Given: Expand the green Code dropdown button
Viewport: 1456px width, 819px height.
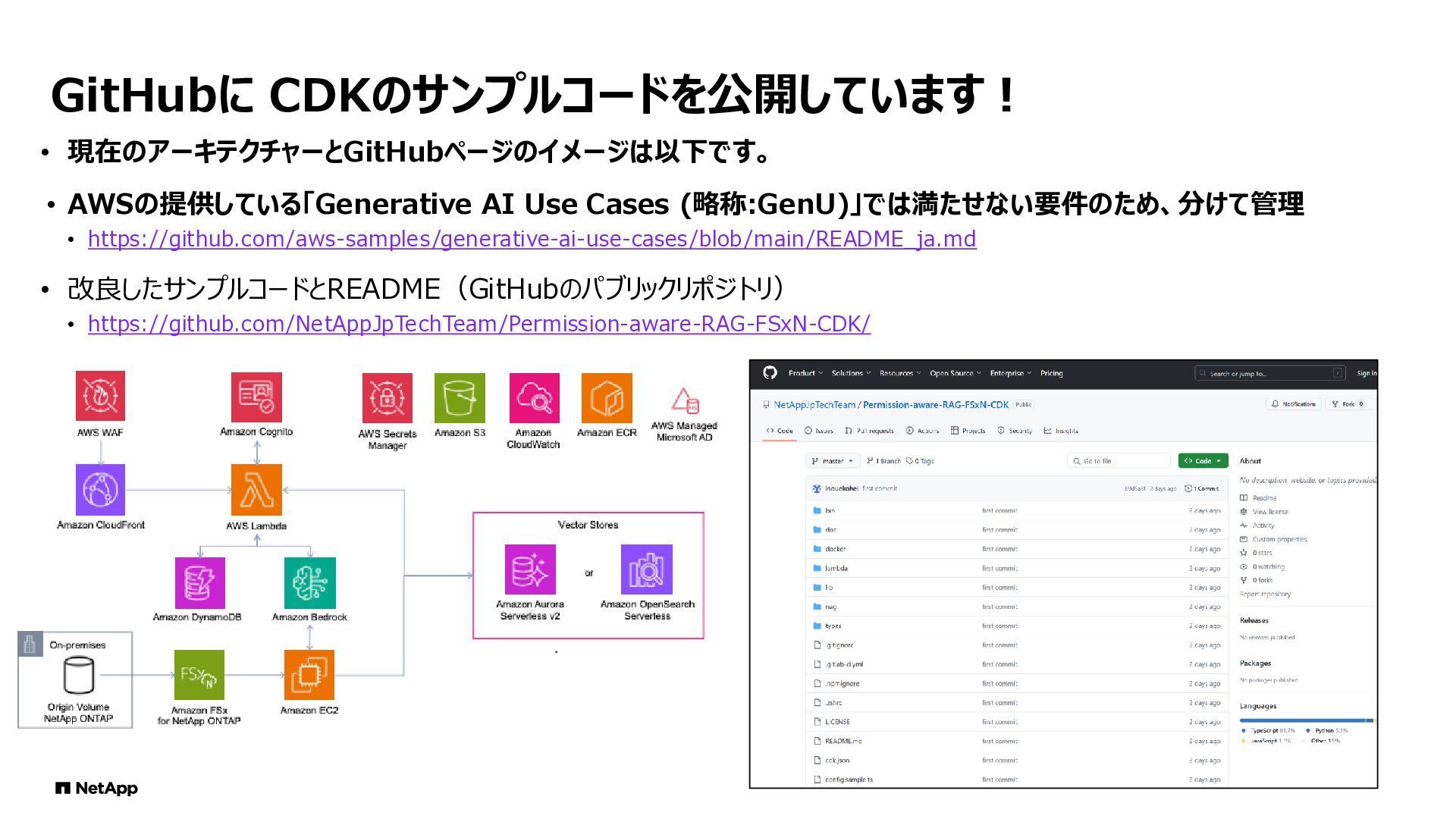Looking at the screenshot, I should point(1203,461).
